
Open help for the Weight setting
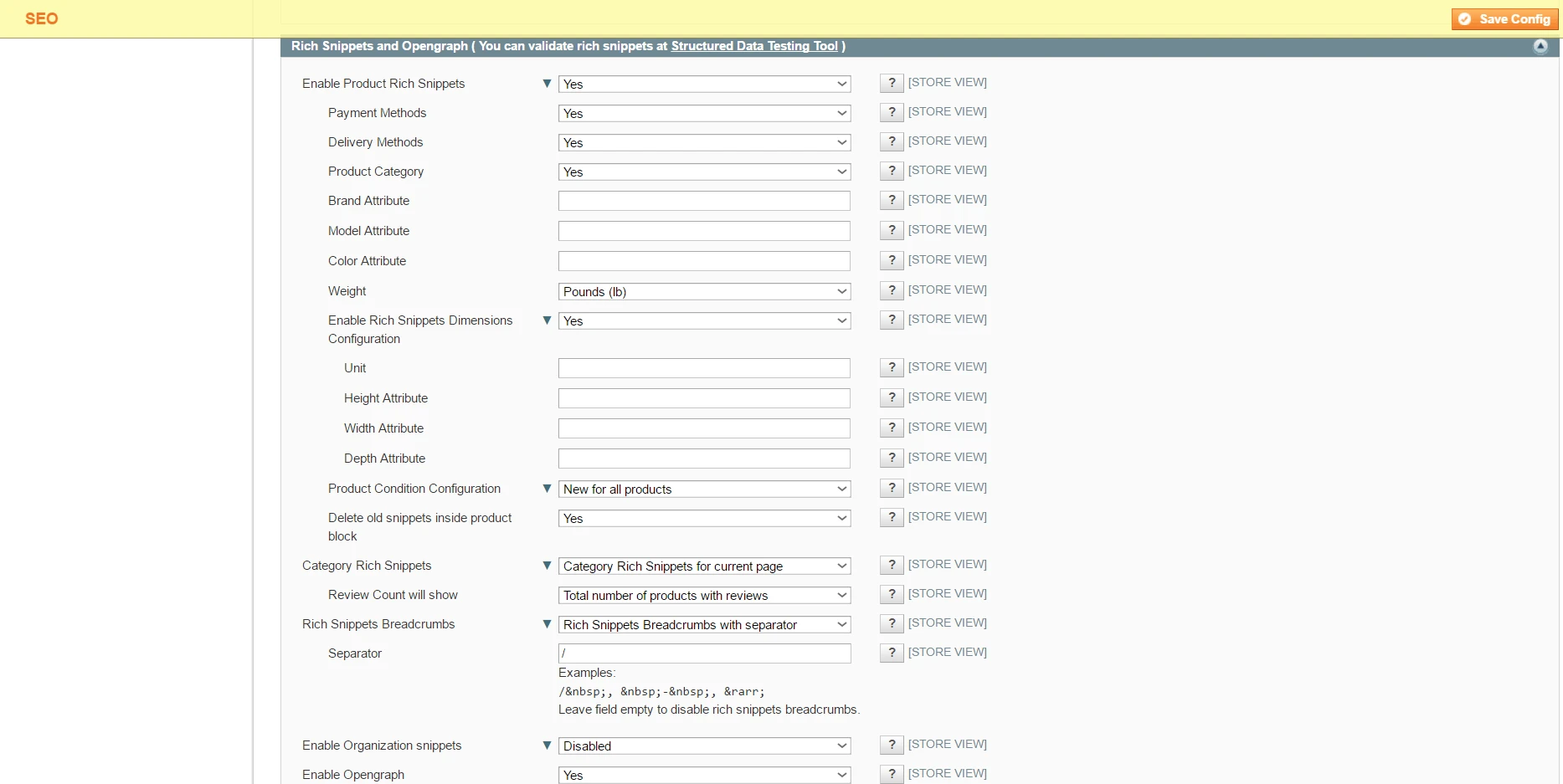point(890,290)
